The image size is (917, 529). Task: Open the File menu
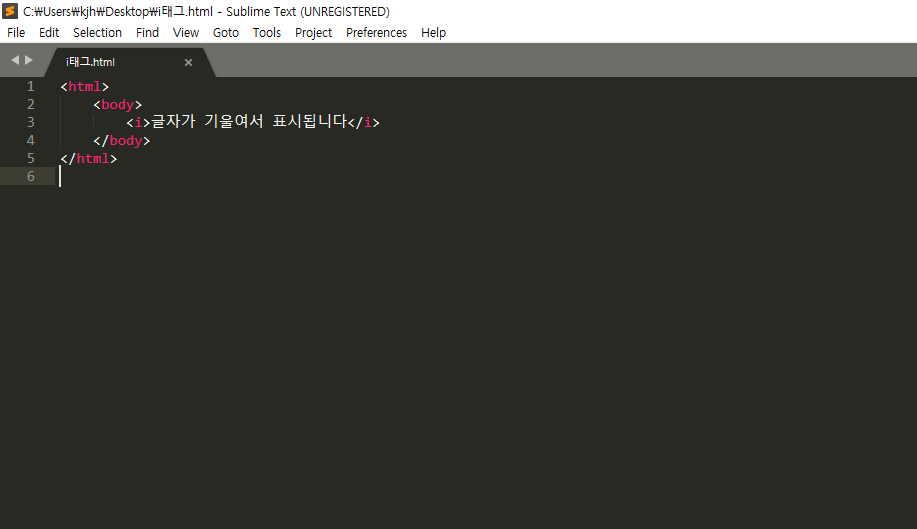(16, 33)
